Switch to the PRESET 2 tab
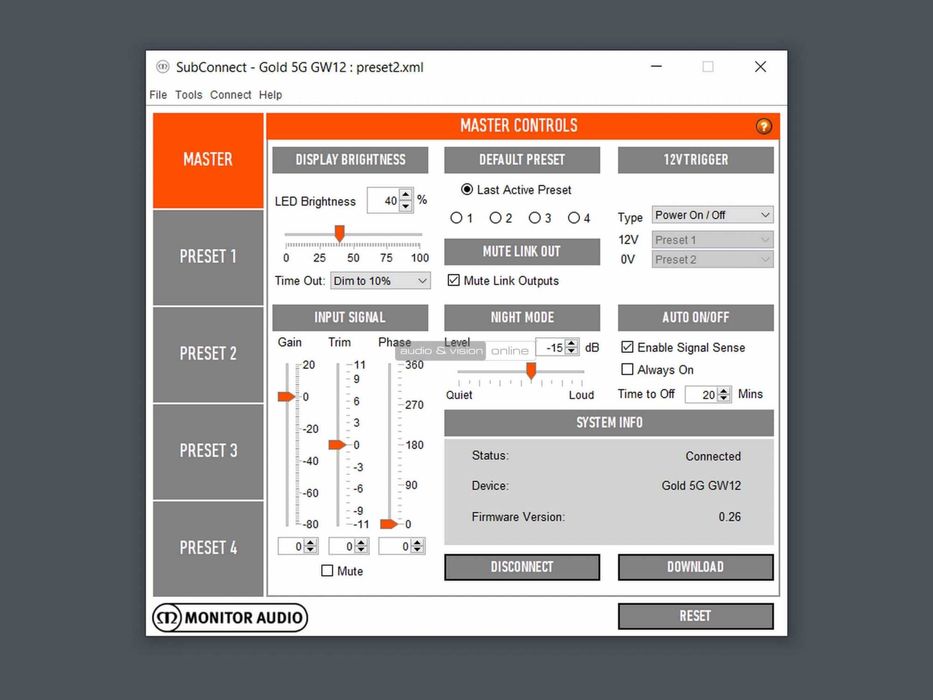 coord(208,354)
